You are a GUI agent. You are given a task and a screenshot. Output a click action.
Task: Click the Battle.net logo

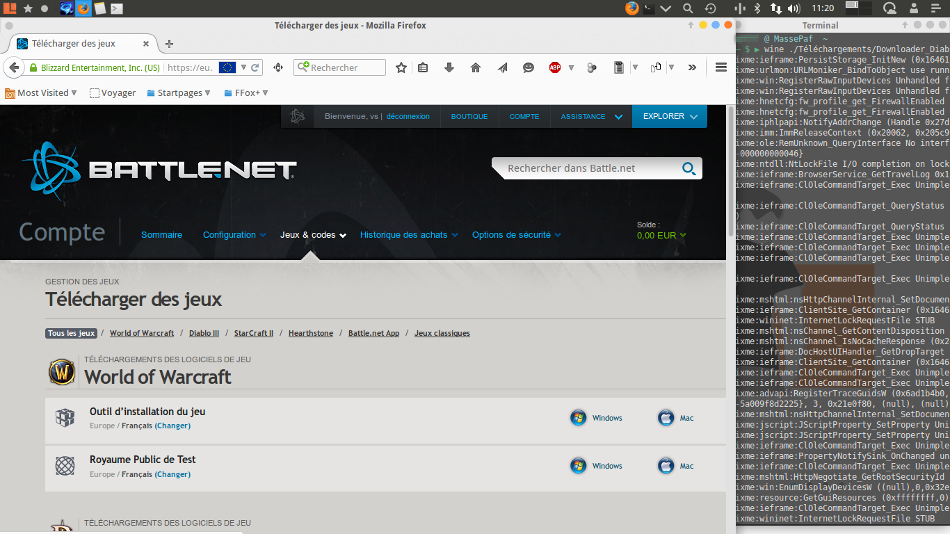click(x=159, y=170)
